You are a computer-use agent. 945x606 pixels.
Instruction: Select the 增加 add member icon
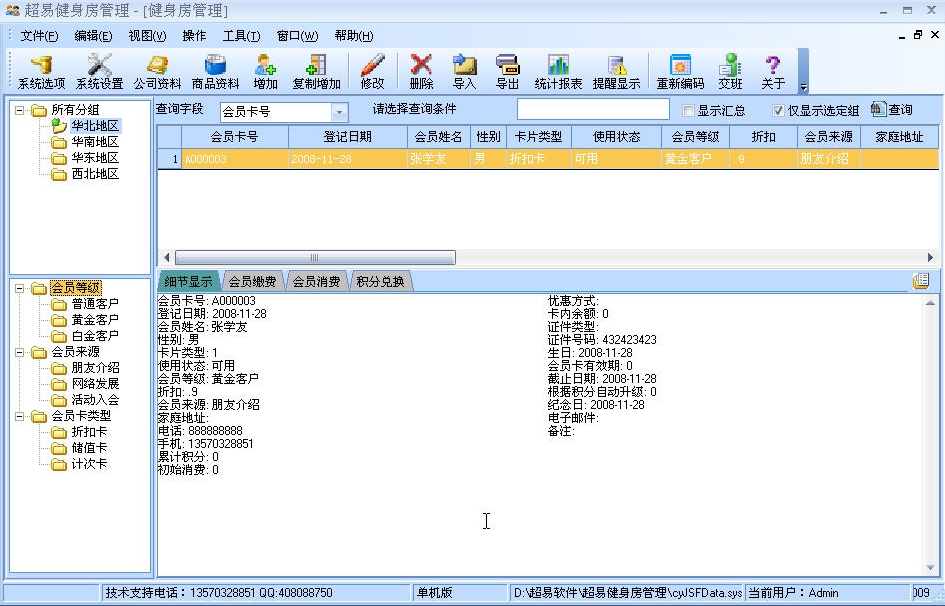(265, 70)
